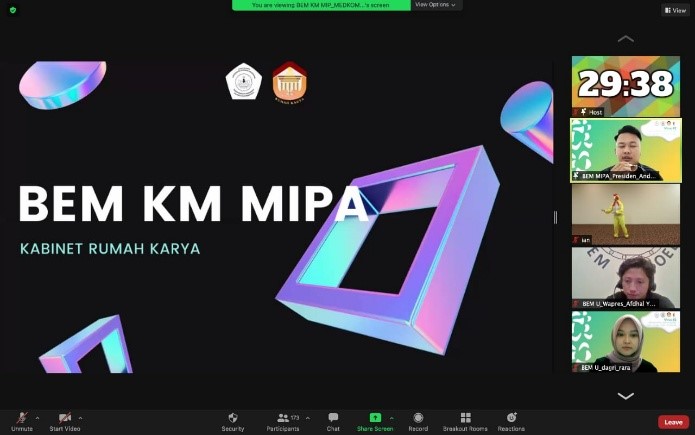Start recording with the Record icon
695x435 pixels.
pyautogui.click(x=418, y=418)
